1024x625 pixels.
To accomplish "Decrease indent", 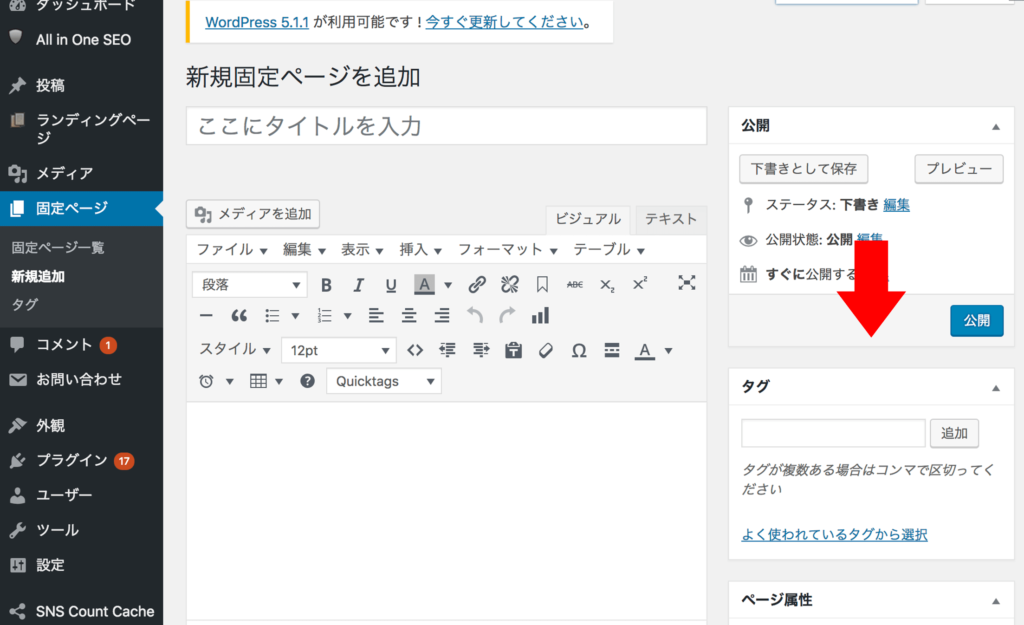I will (447, 350).
